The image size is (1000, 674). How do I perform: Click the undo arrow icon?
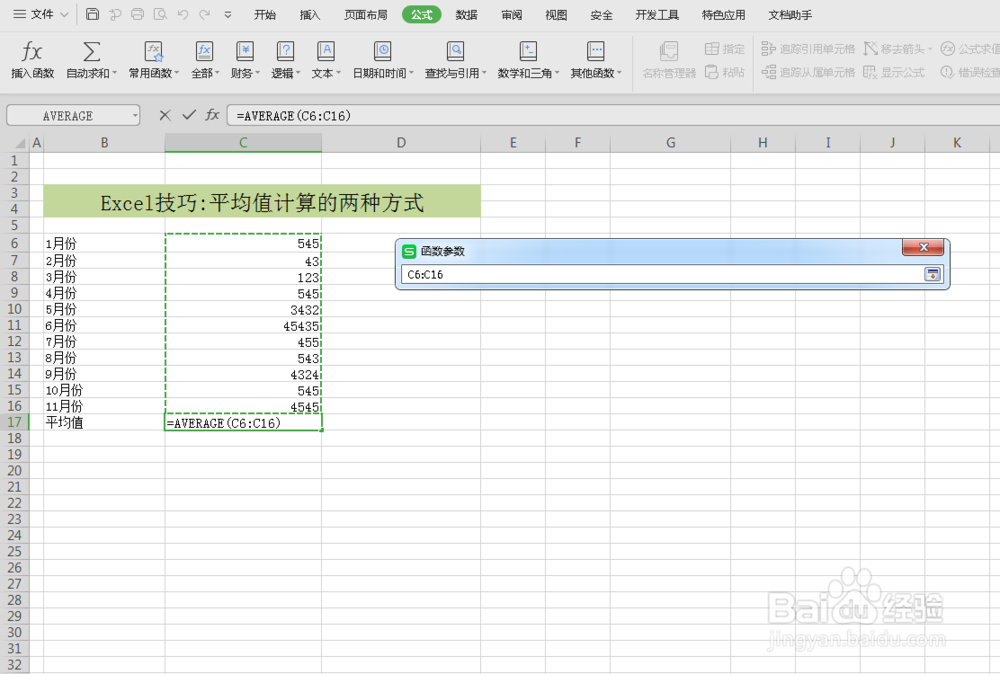coord(183,14)
